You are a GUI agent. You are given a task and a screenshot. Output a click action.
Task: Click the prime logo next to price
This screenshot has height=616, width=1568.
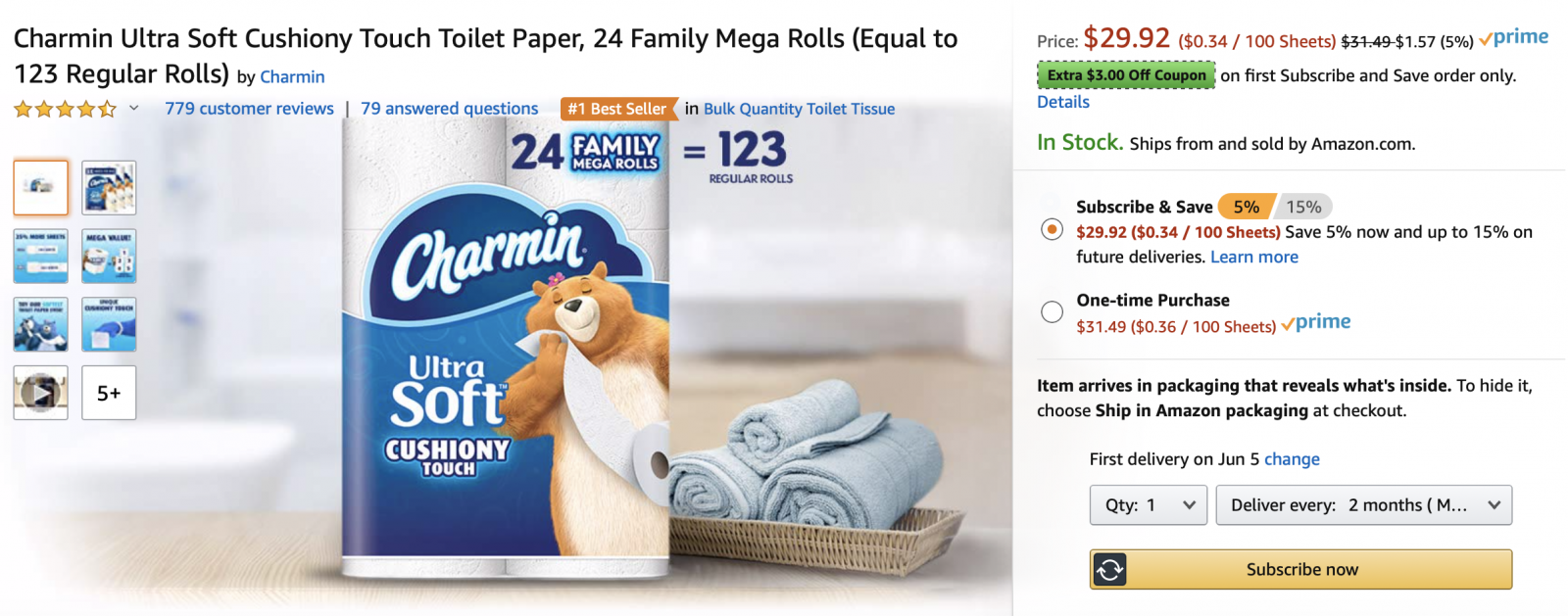click(x=1514, y=38)
